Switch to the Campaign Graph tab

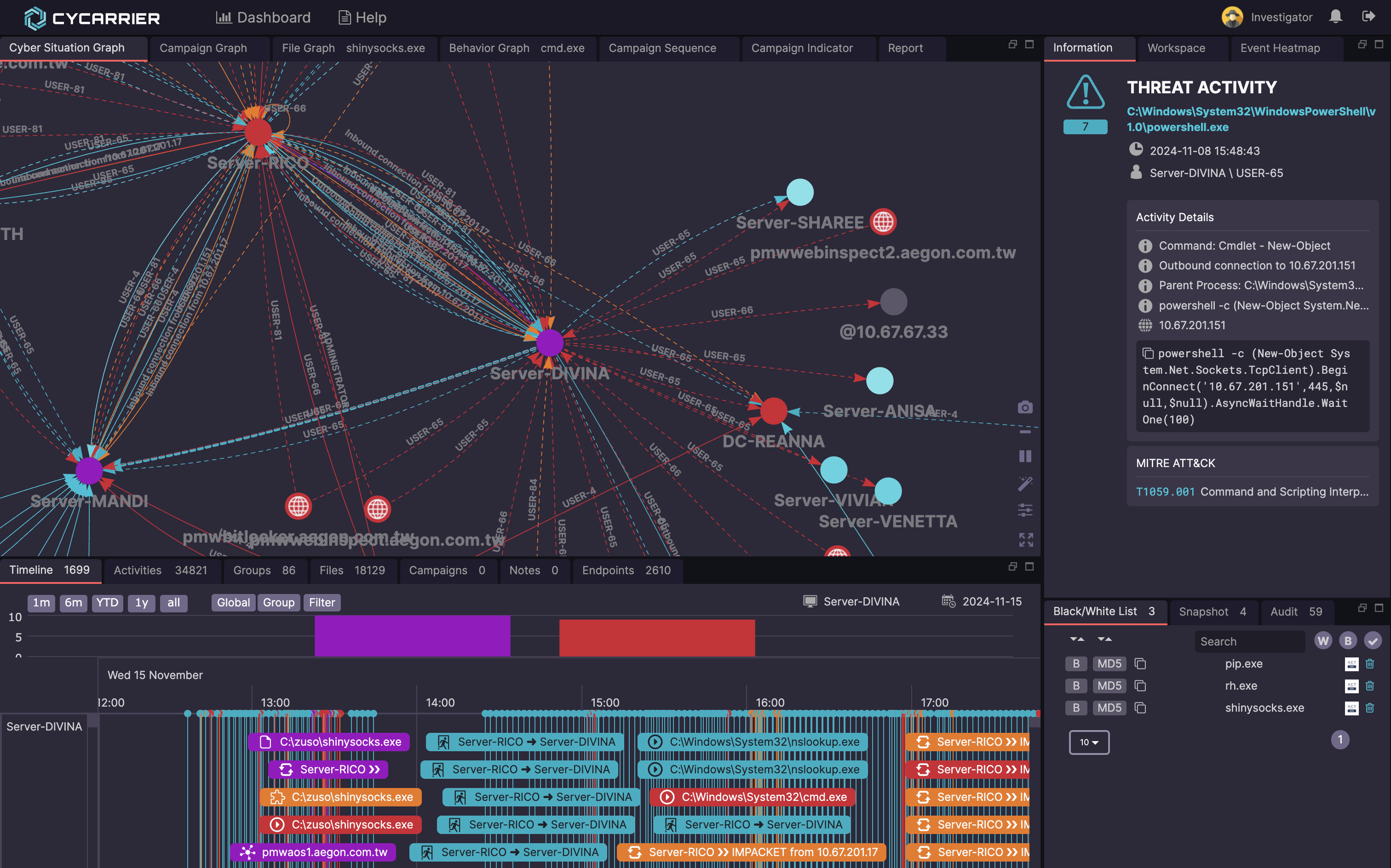[203, 48]
